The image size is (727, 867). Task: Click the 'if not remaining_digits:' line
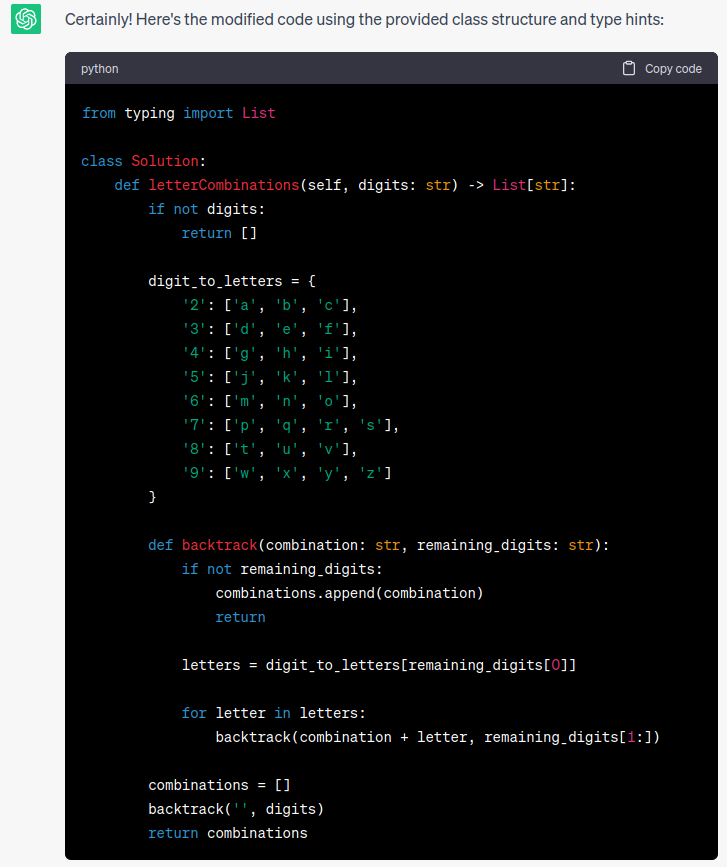282,569
